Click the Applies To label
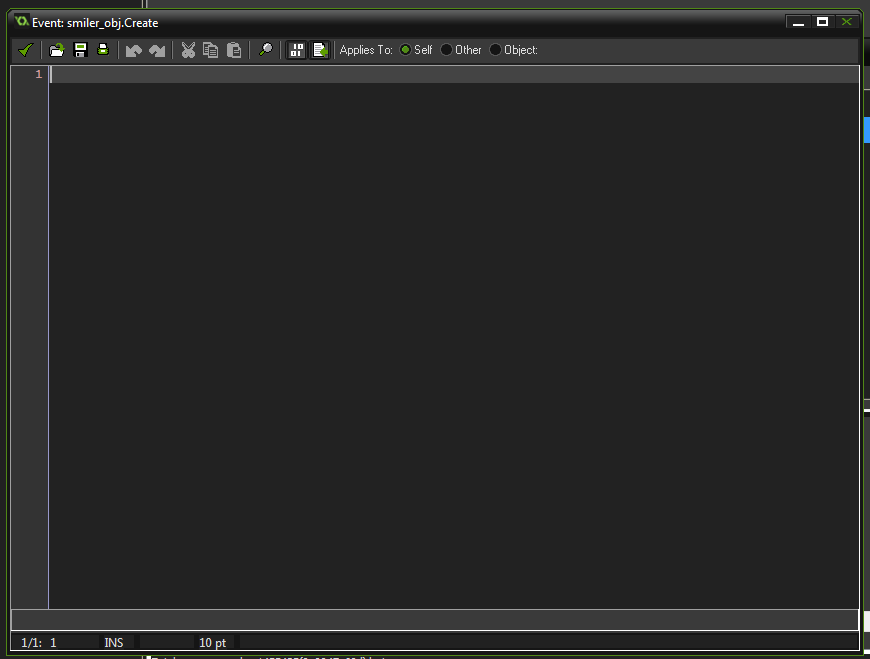 click(366, 50)
